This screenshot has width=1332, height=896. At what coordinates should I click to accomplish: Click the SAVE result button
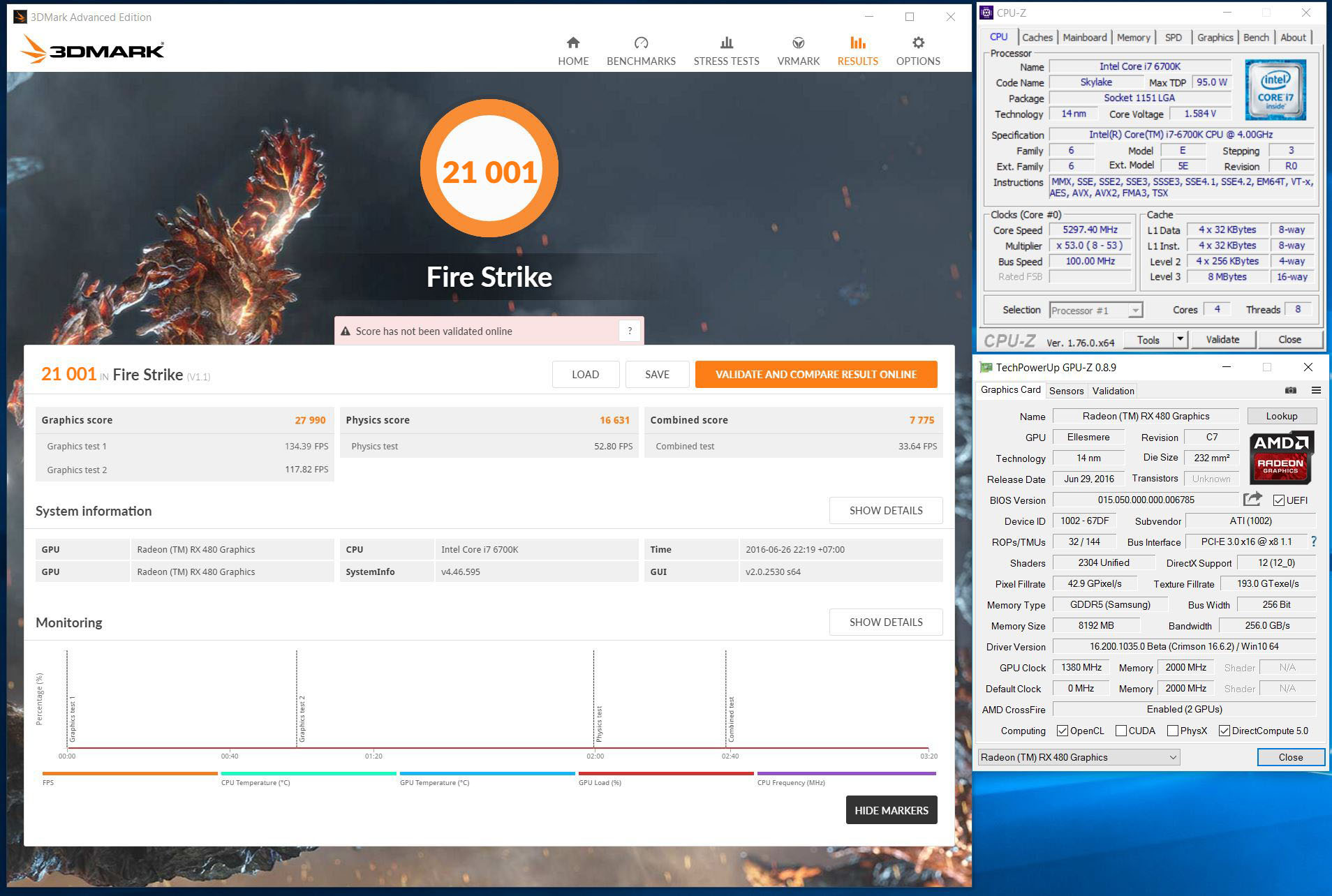click(657, 375)
